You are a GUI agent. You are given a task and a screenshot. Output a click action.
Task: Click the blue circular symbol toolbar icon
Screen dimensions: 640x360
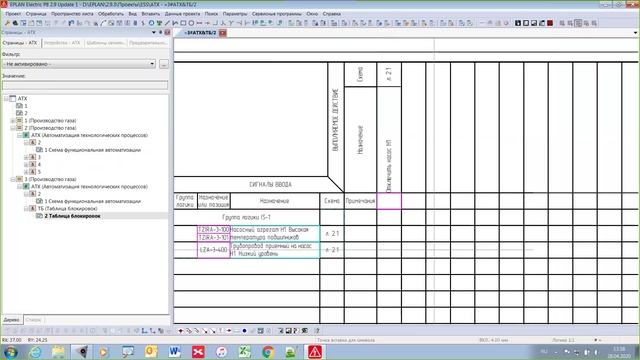pos(151,23)
